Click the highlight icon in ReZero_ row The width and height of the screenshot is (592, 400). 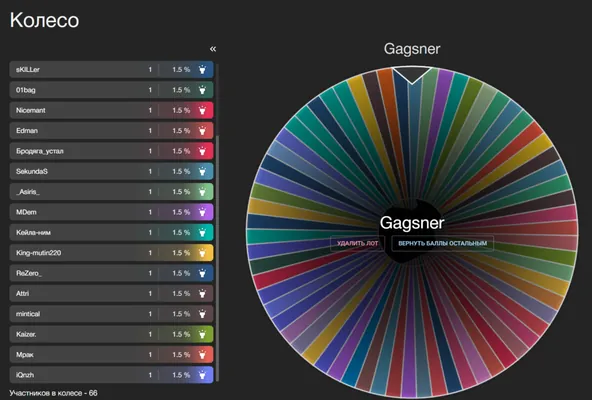pyautogui.click(x=202, y=273)
